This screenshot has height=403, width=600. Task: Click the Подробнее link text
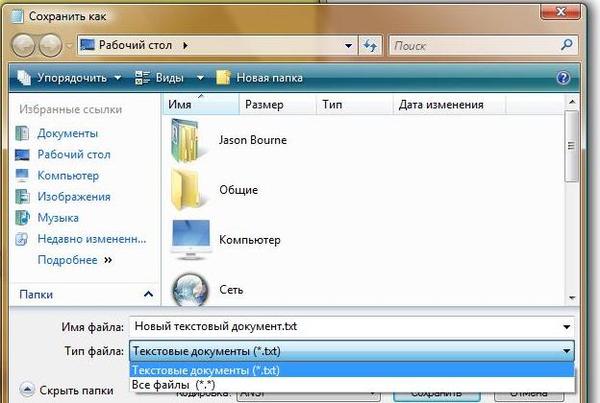[x=67, y=260]
